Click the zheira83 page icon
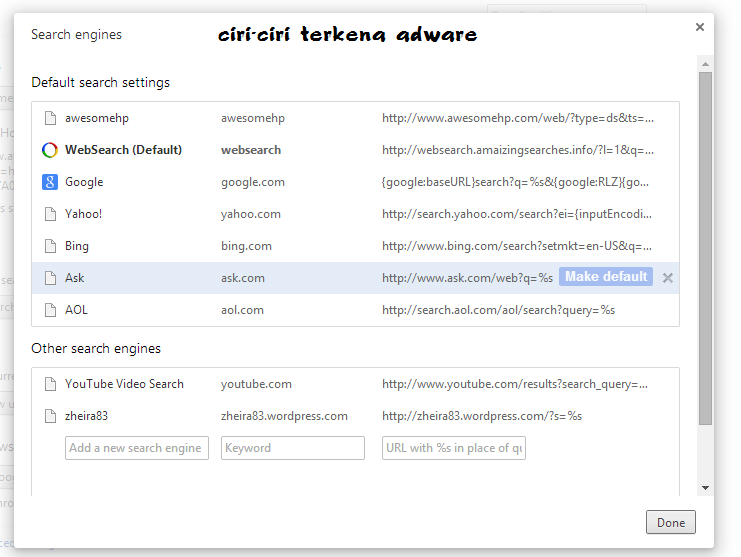This screenshot has width=741, height=557. coord(50,416)
